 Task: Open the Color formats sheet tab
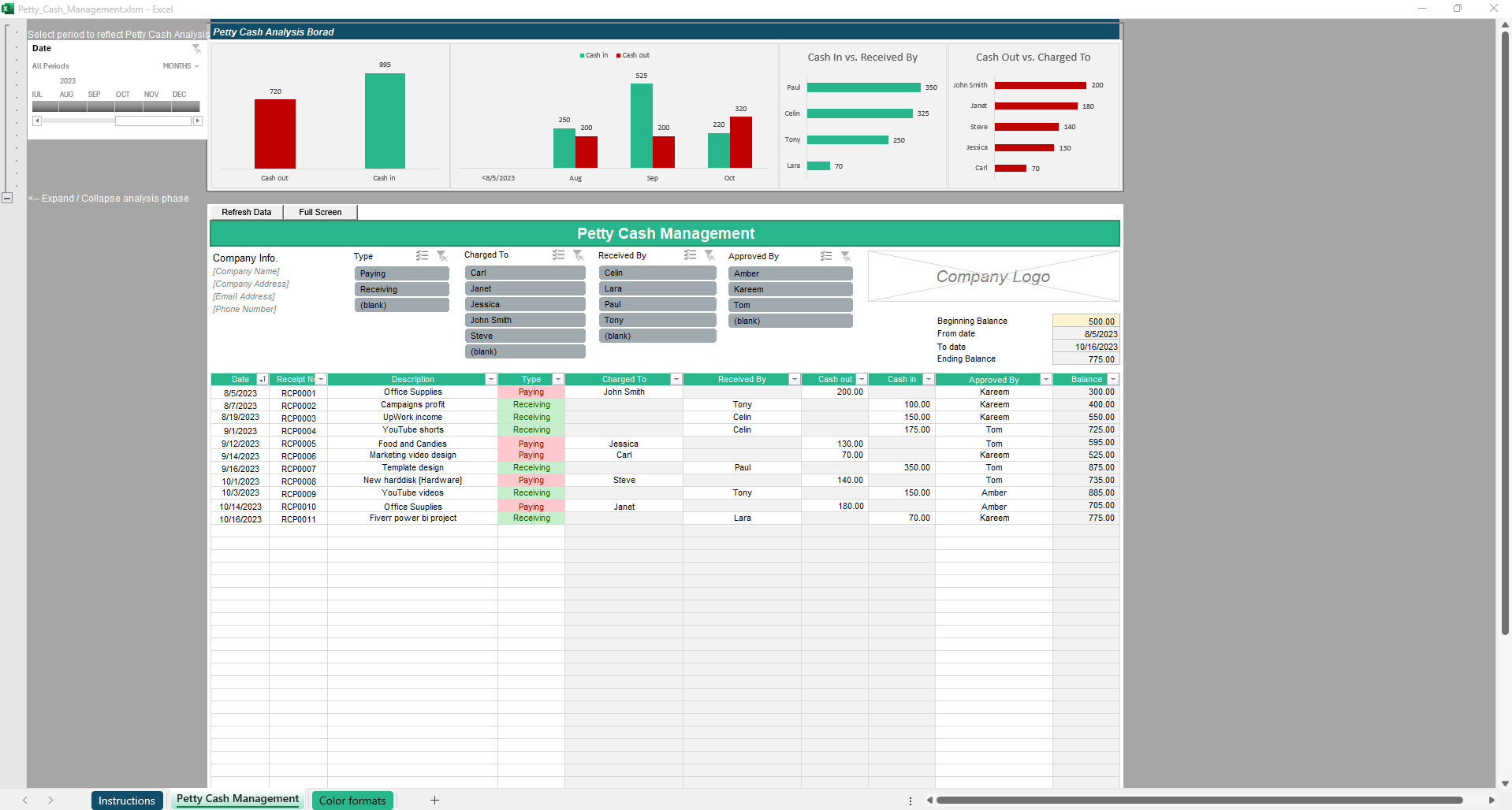click(352, 801)
